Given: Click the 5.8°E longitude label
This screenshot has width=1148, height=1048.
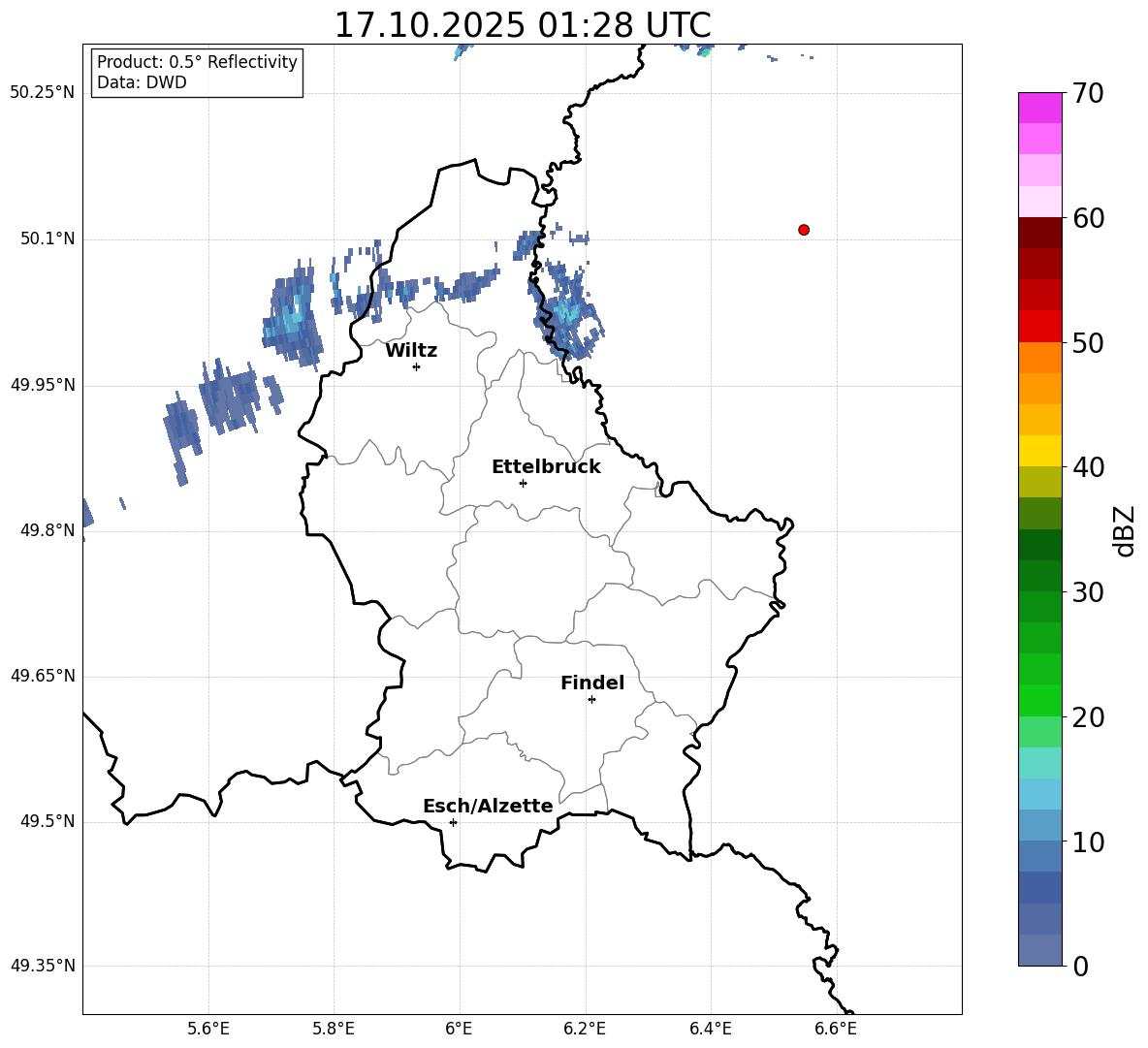Looking at the screenshot, I should point(334,1029).
